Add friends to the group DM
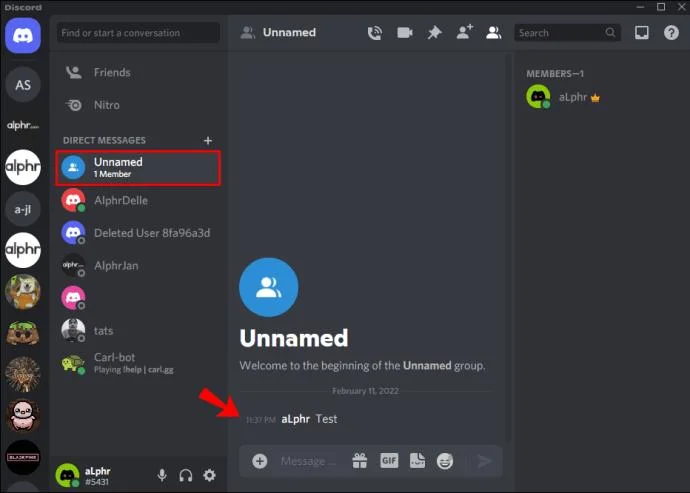690x493 pixels. (464, 32)
